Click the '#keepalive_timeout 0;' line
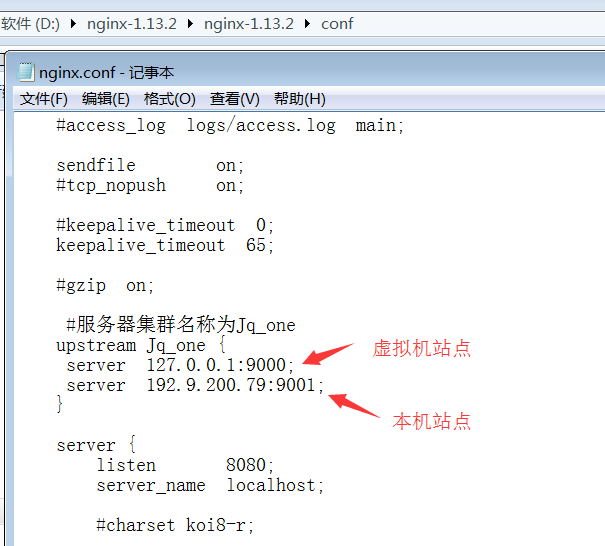This screenshot has height=546, width=605. pos(165,225)
